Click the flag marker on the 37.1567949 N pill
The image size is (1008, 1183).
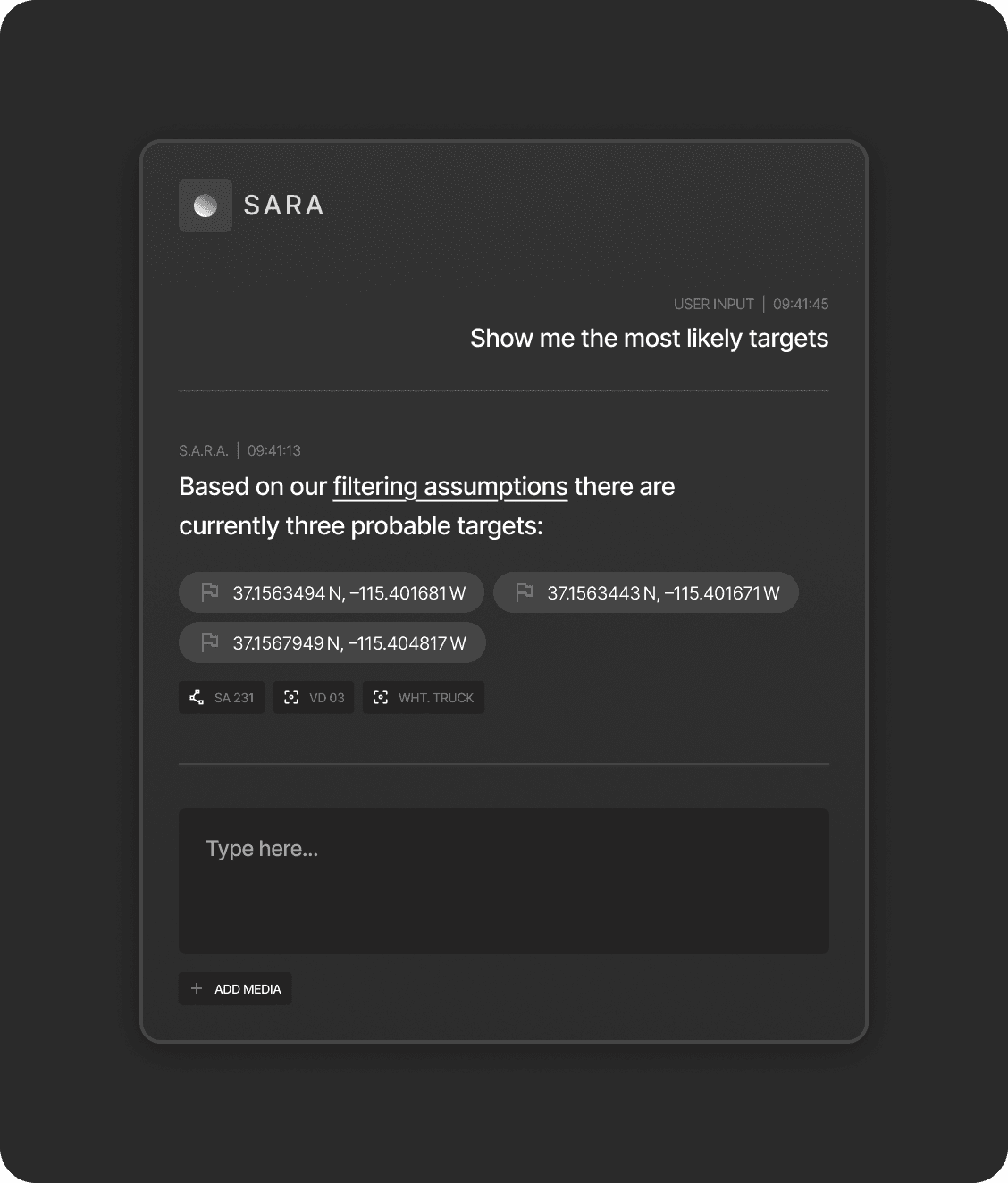pyautogui.click(x=209, y=642)
